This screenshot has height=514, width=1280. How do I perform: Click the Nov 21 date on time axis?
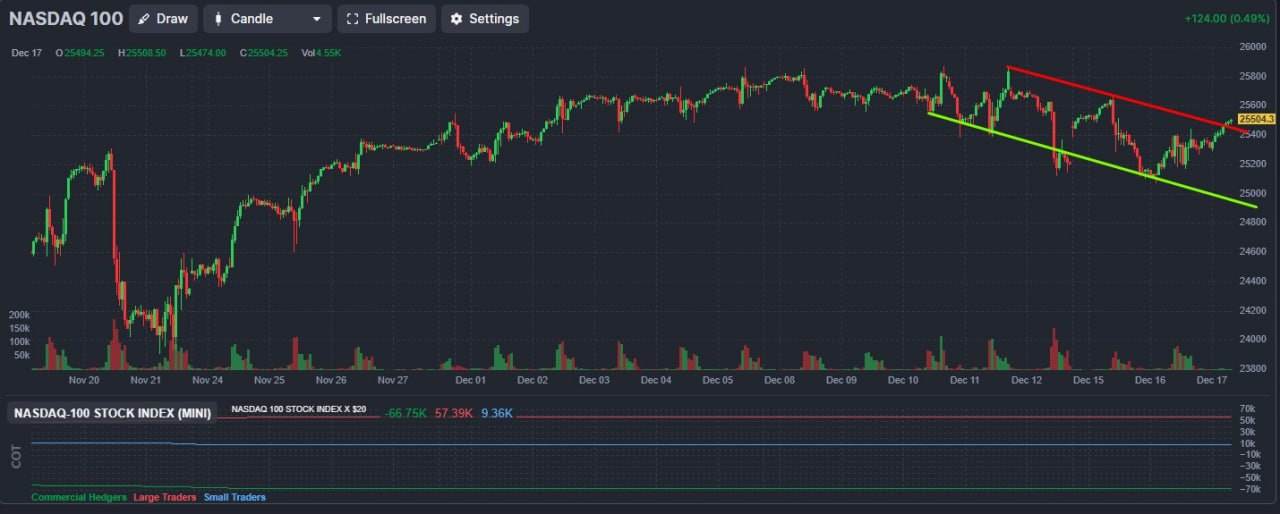point(145,380)
